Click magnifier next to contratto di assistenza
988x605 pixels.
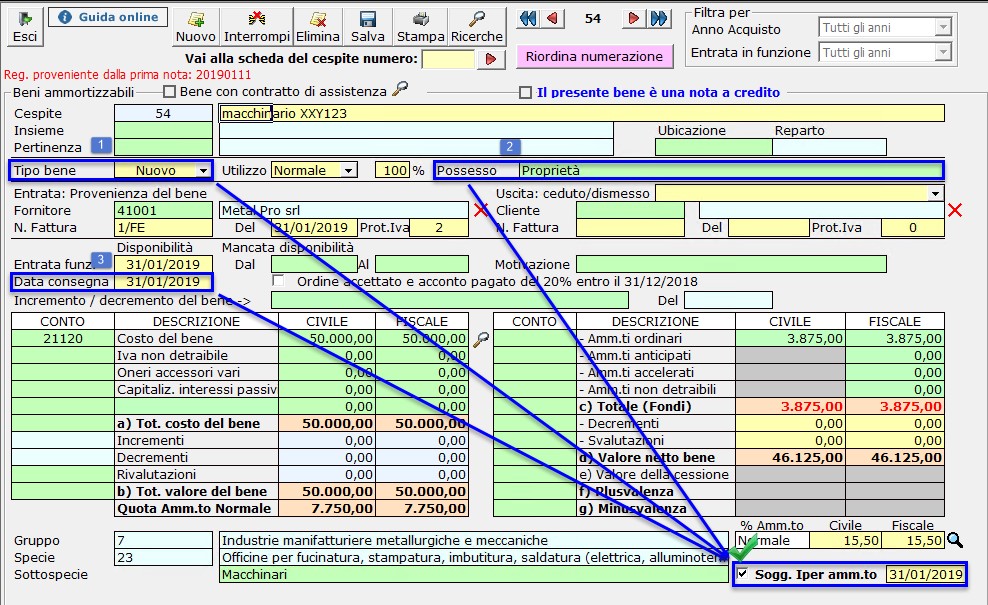(x=400, y=89)
